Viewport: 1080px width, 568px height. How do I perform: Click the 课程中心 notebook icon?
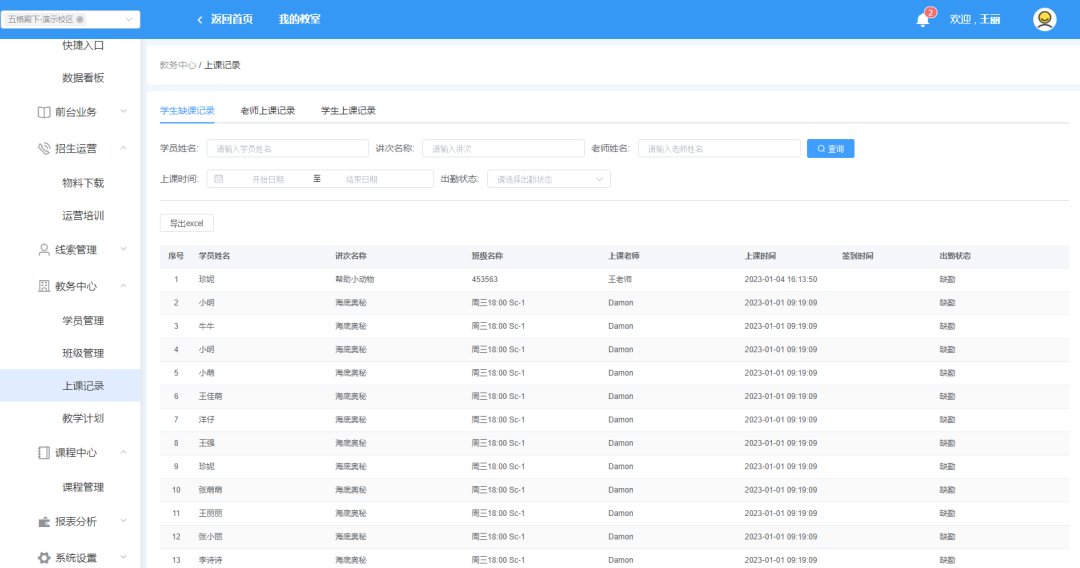[44, 453]
